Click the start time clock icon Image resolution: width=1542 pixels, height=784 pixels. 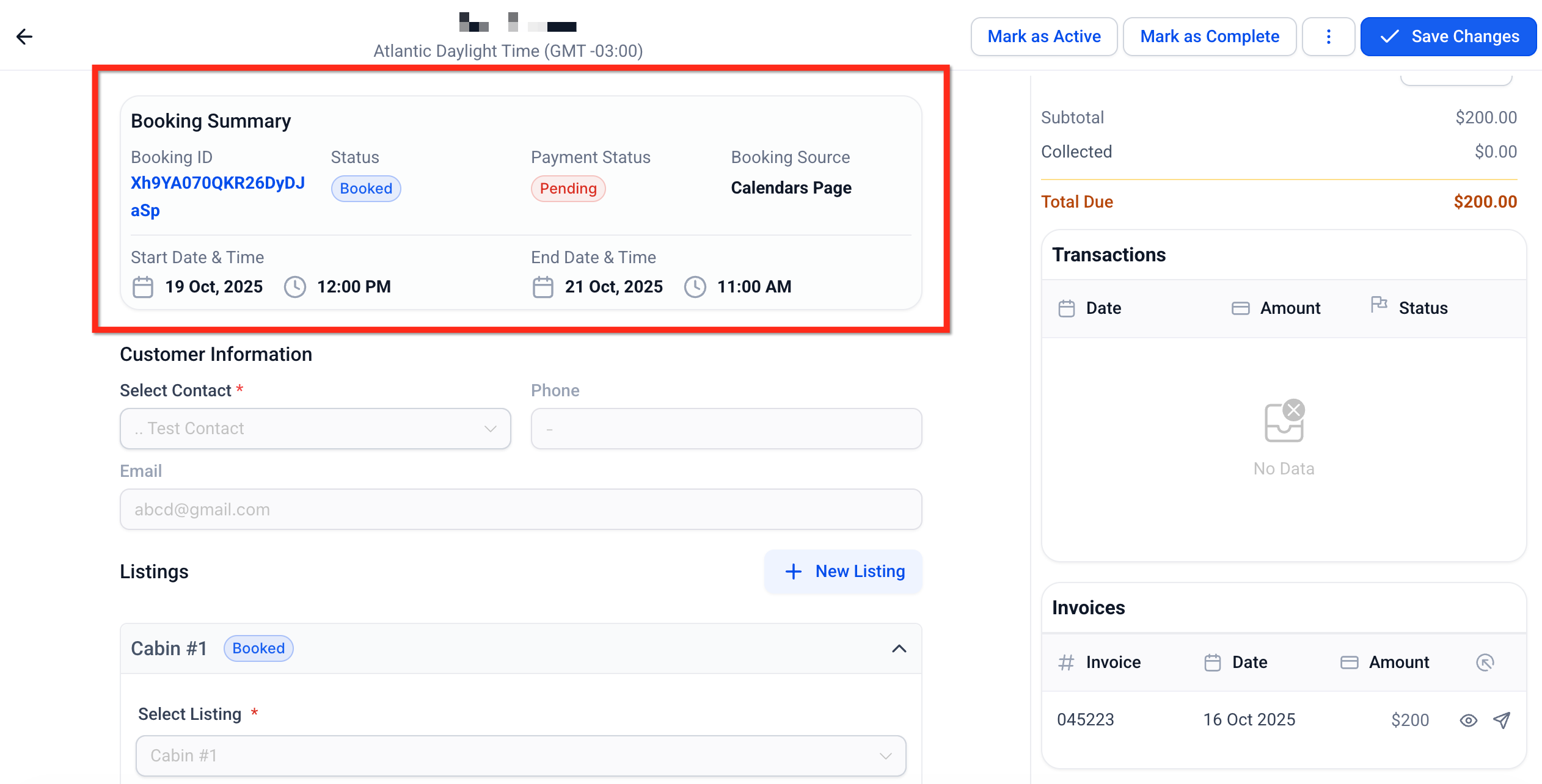click(295, 287)
